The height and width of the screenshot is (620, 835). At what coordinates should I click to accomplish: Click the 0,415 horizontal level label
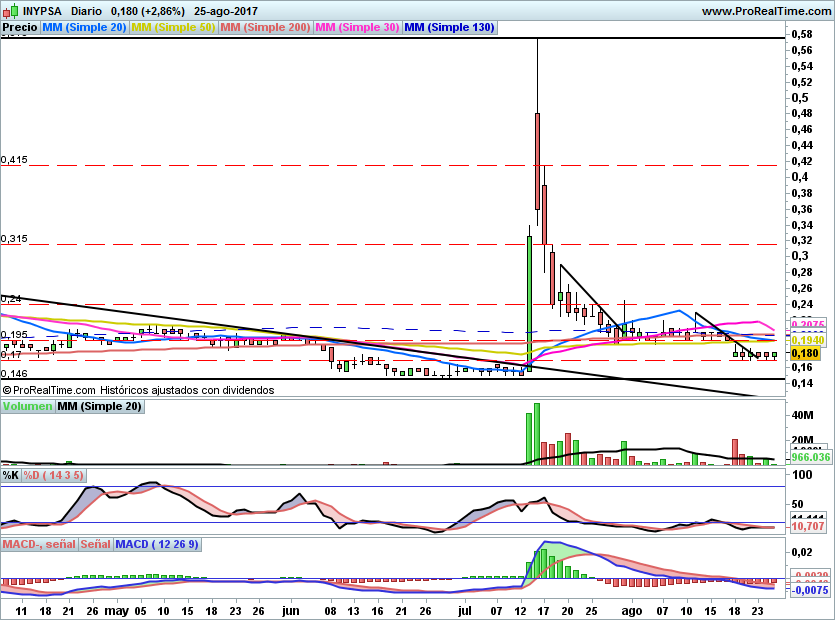[14, 159]
